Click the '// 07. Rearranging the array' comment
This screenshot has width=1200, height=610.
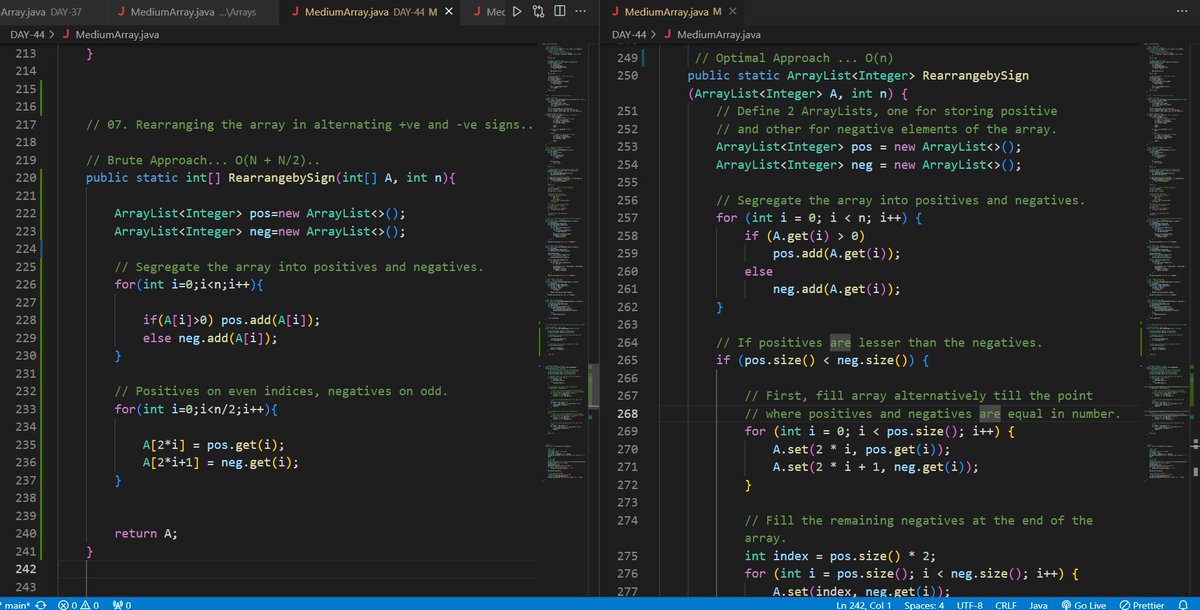point(311,125)
